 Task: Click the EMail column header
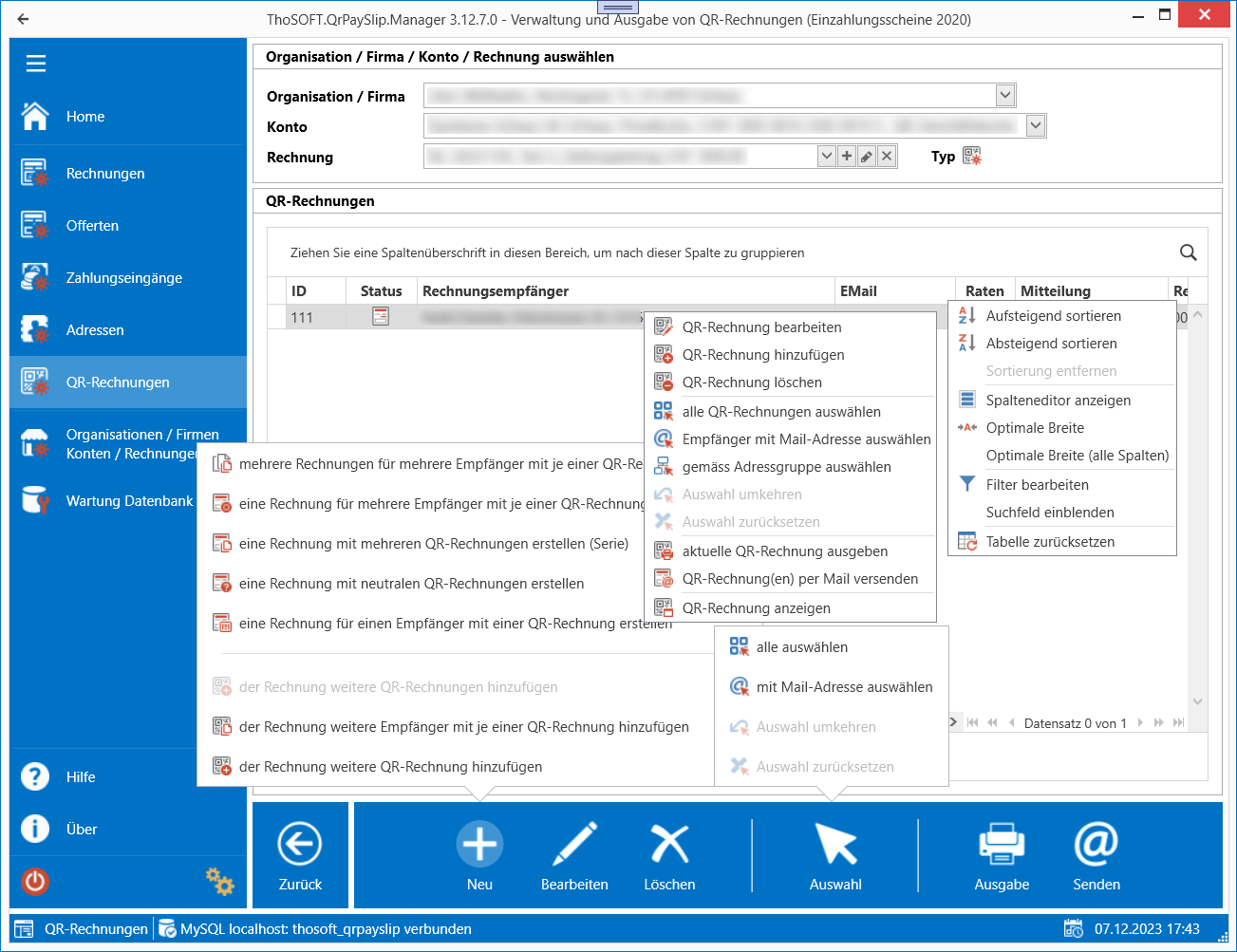tap(894, 291)
